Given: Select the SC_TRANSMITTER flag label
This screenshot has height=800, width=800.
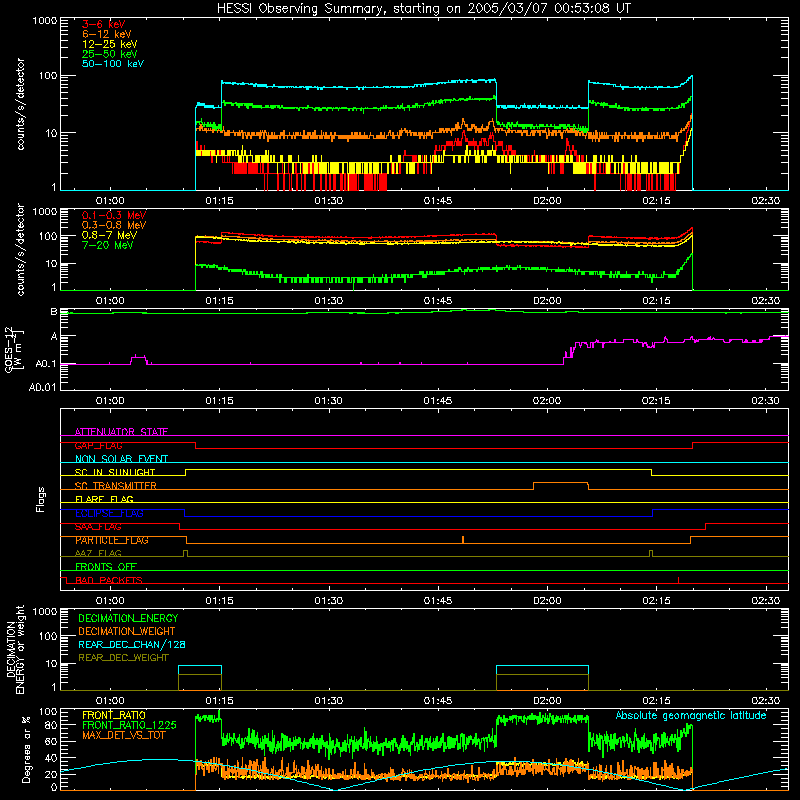Looking at the screenshot, I should (116, 486).
